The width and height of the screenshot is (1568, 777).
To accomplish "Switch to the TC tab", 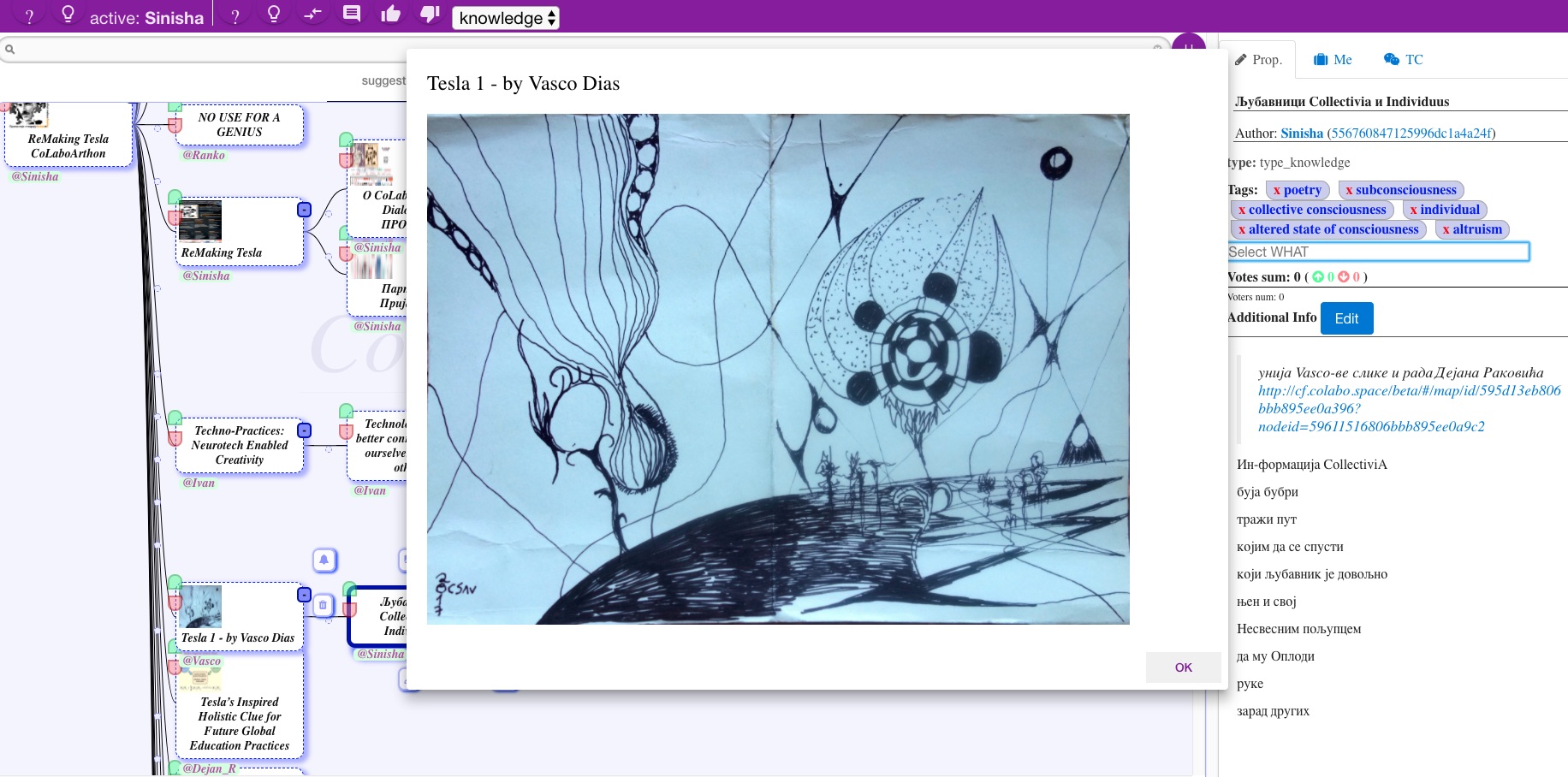I will coord(1404,59).
